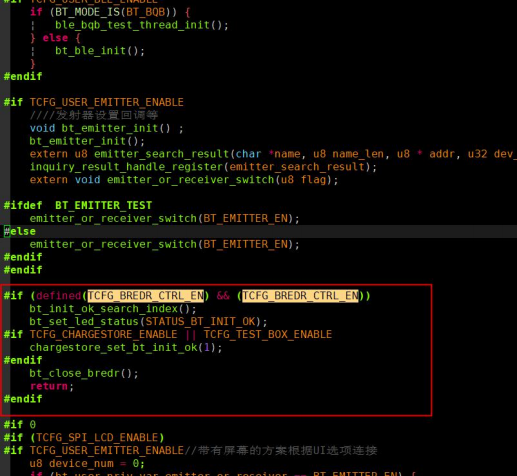Click the 'void bt_emitter_init() ;' declaration
This screenshot has height=476, width=517.
point(107,128)
